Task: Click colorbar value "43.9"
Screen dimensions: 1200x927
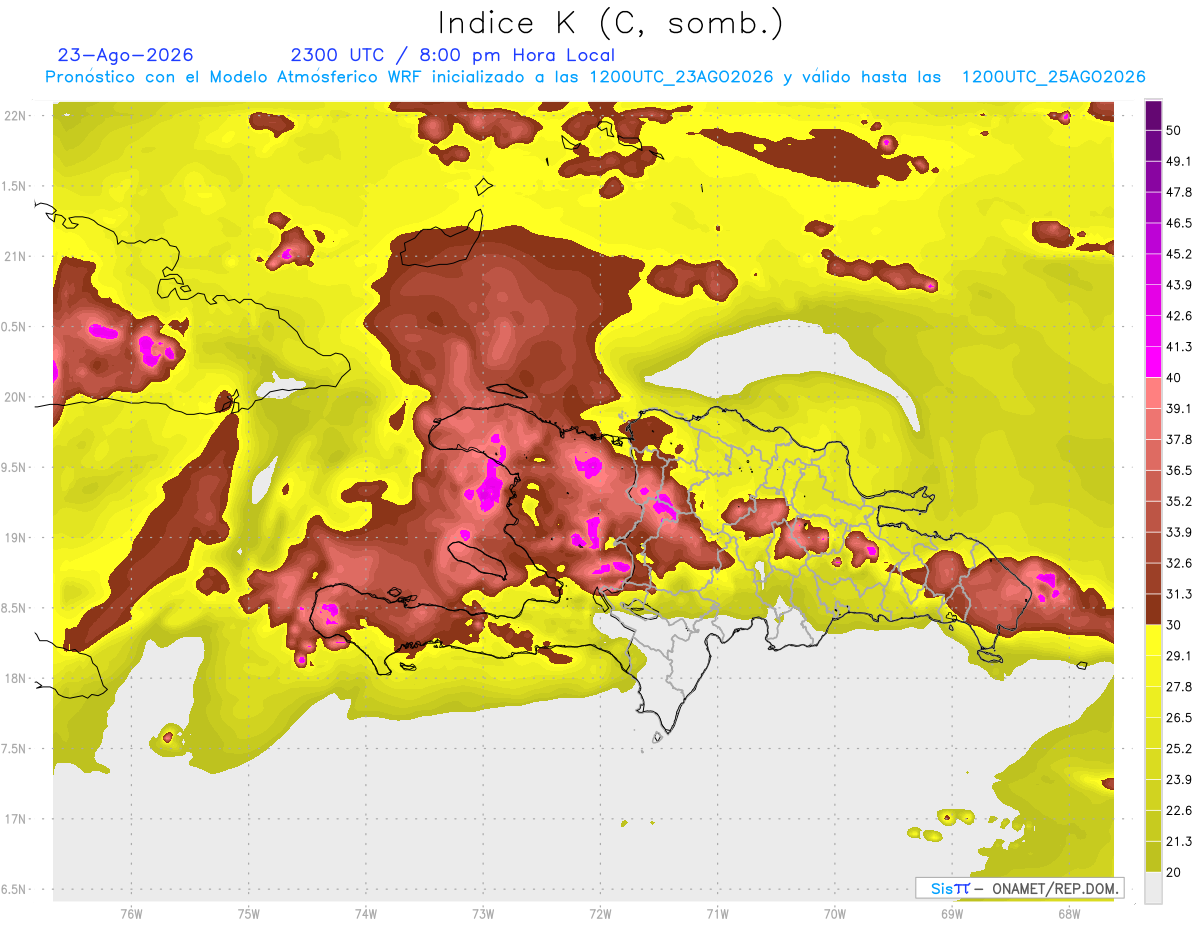Action: [x=1178, y=285]
